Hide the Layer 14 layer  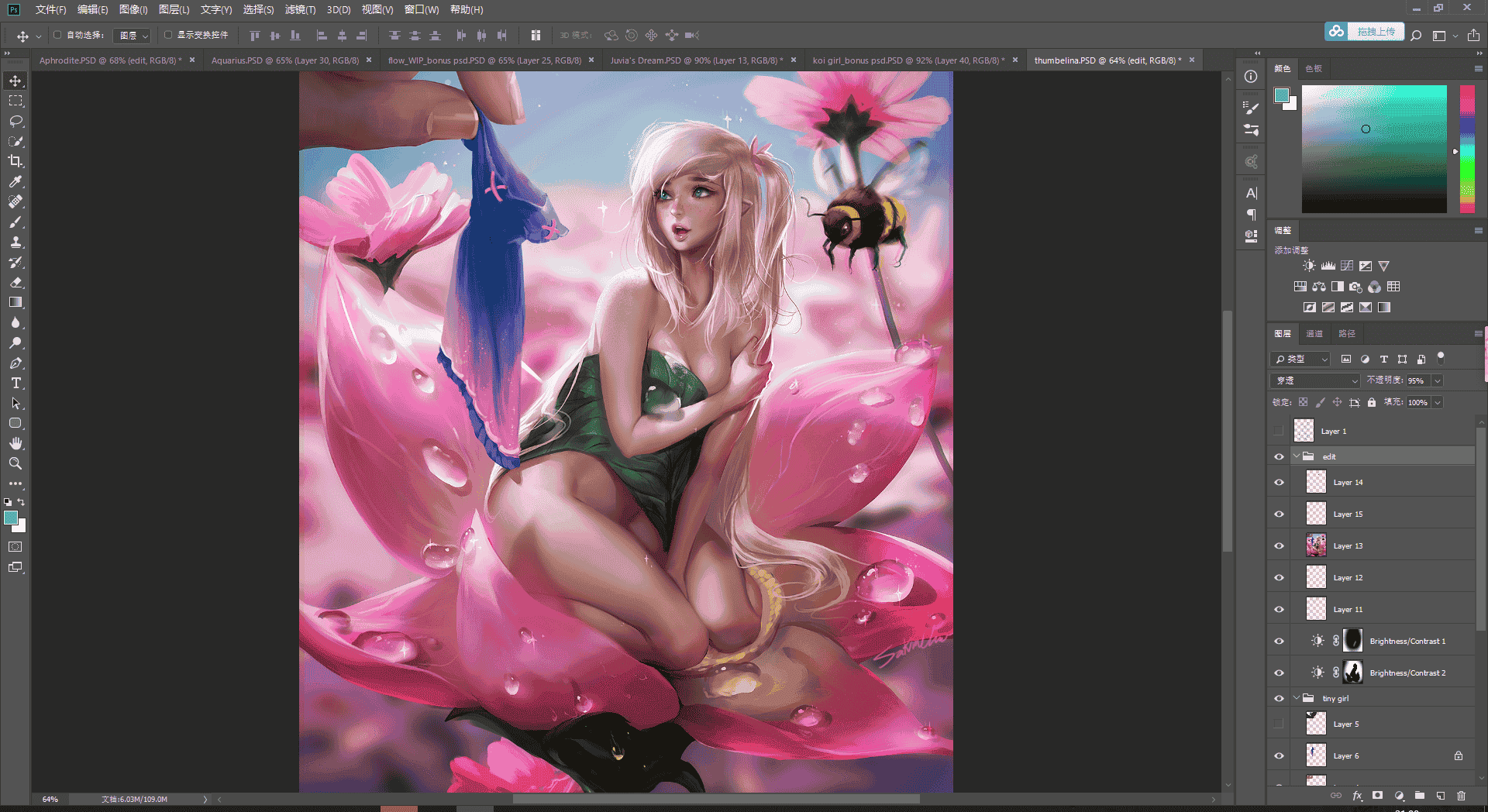pyautogui.click(x=1279, y=482)
